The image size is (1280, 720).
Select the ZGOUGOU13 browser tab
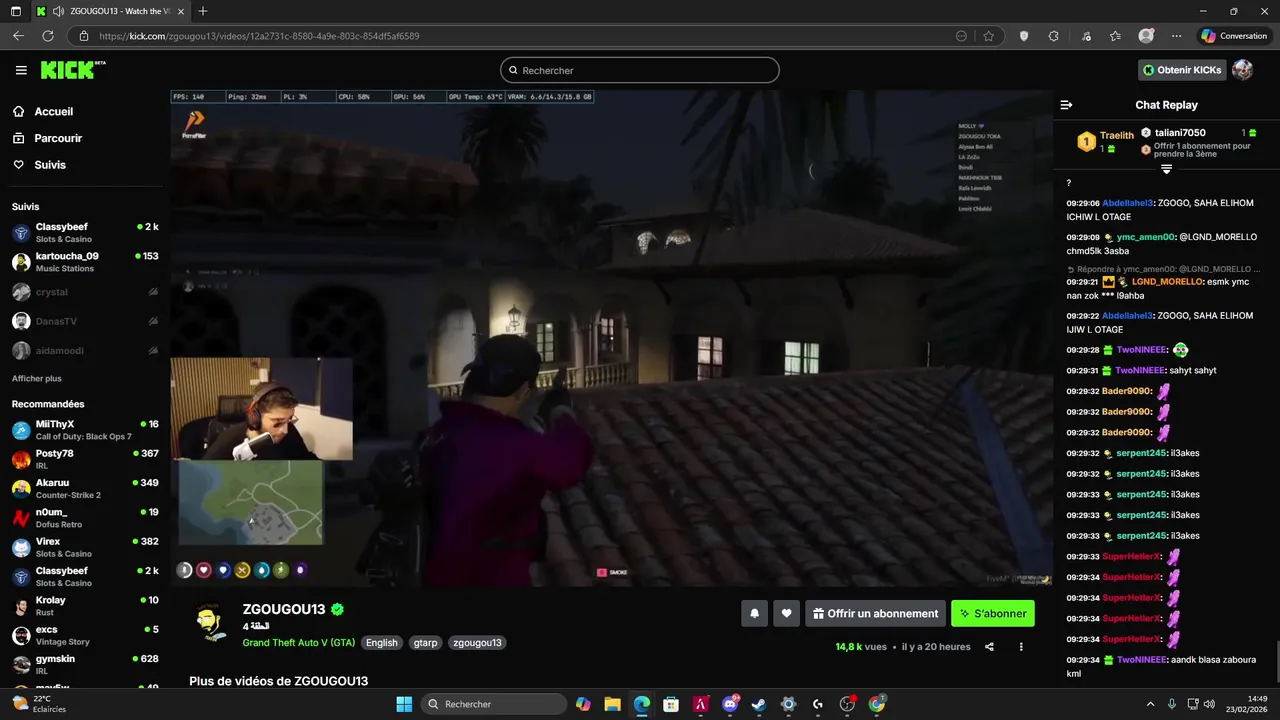click(110, 11)
